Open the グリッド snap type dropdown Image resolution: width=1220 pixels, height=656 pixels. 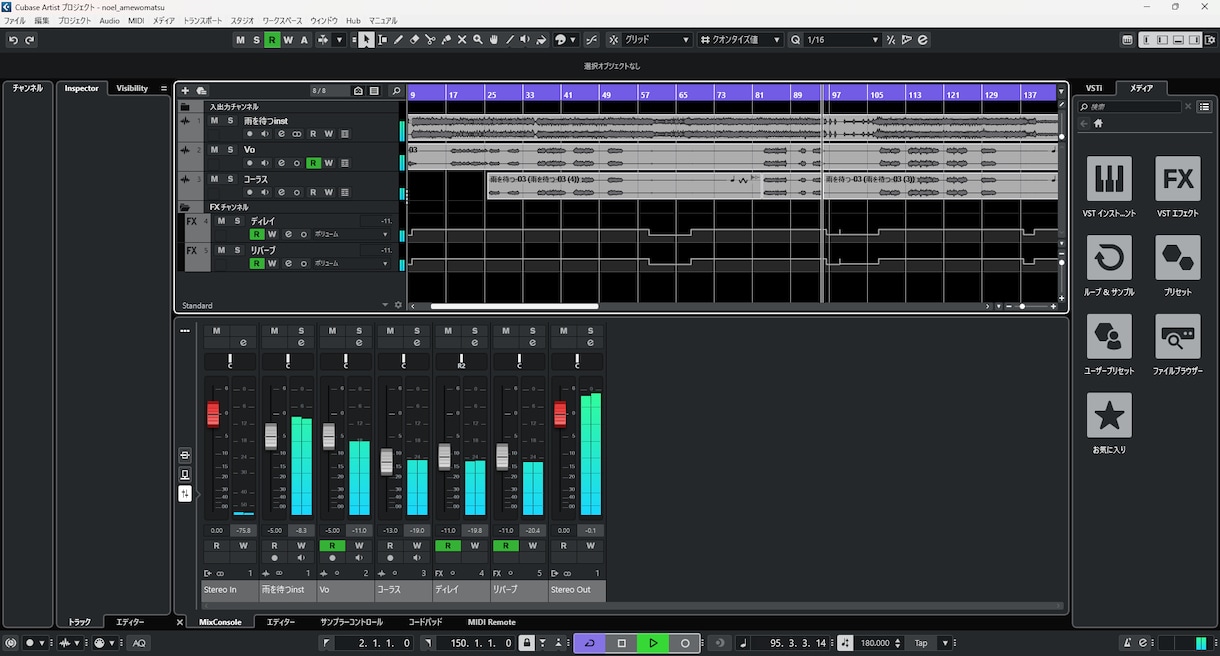(656, 40)
